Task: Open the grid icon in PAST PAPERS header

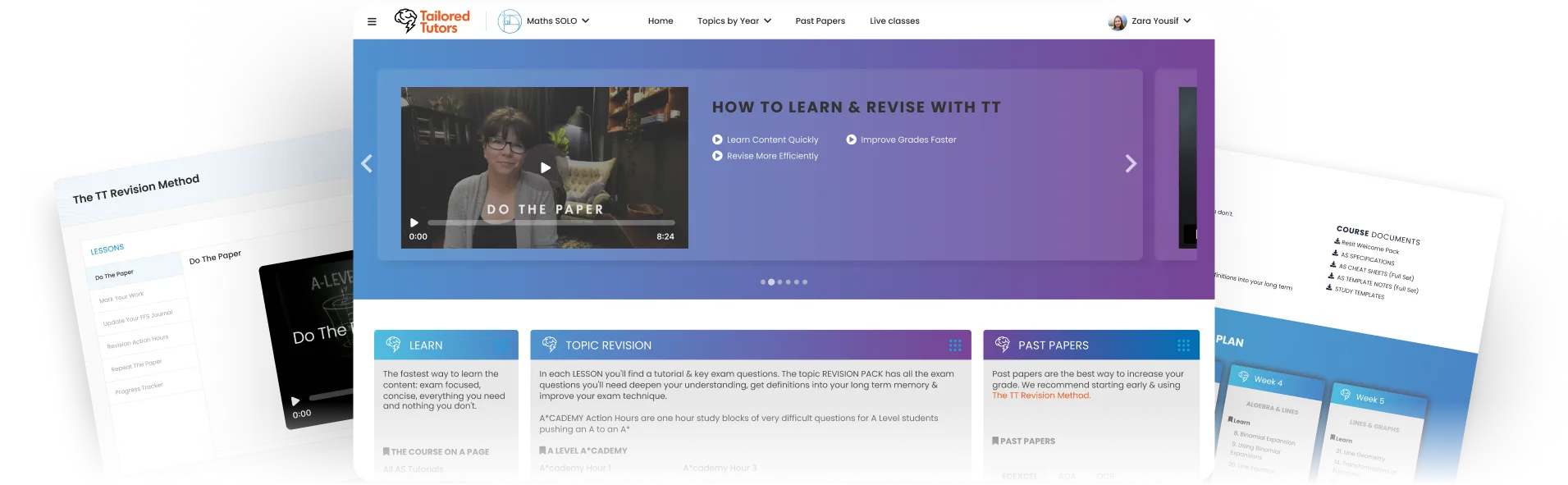Action: [x=1183, y=345]
